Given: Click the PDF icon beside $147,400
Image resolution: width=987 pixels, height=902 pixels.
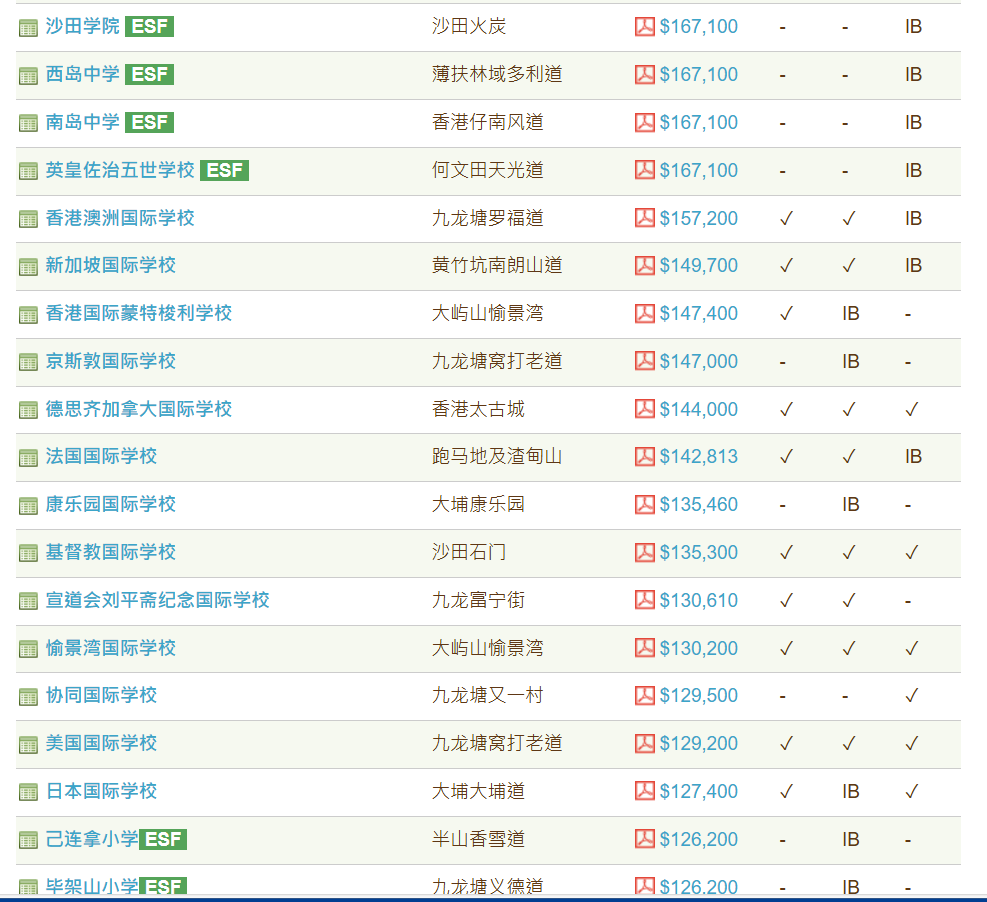Looking at the screenshot, I should (645, 313).
